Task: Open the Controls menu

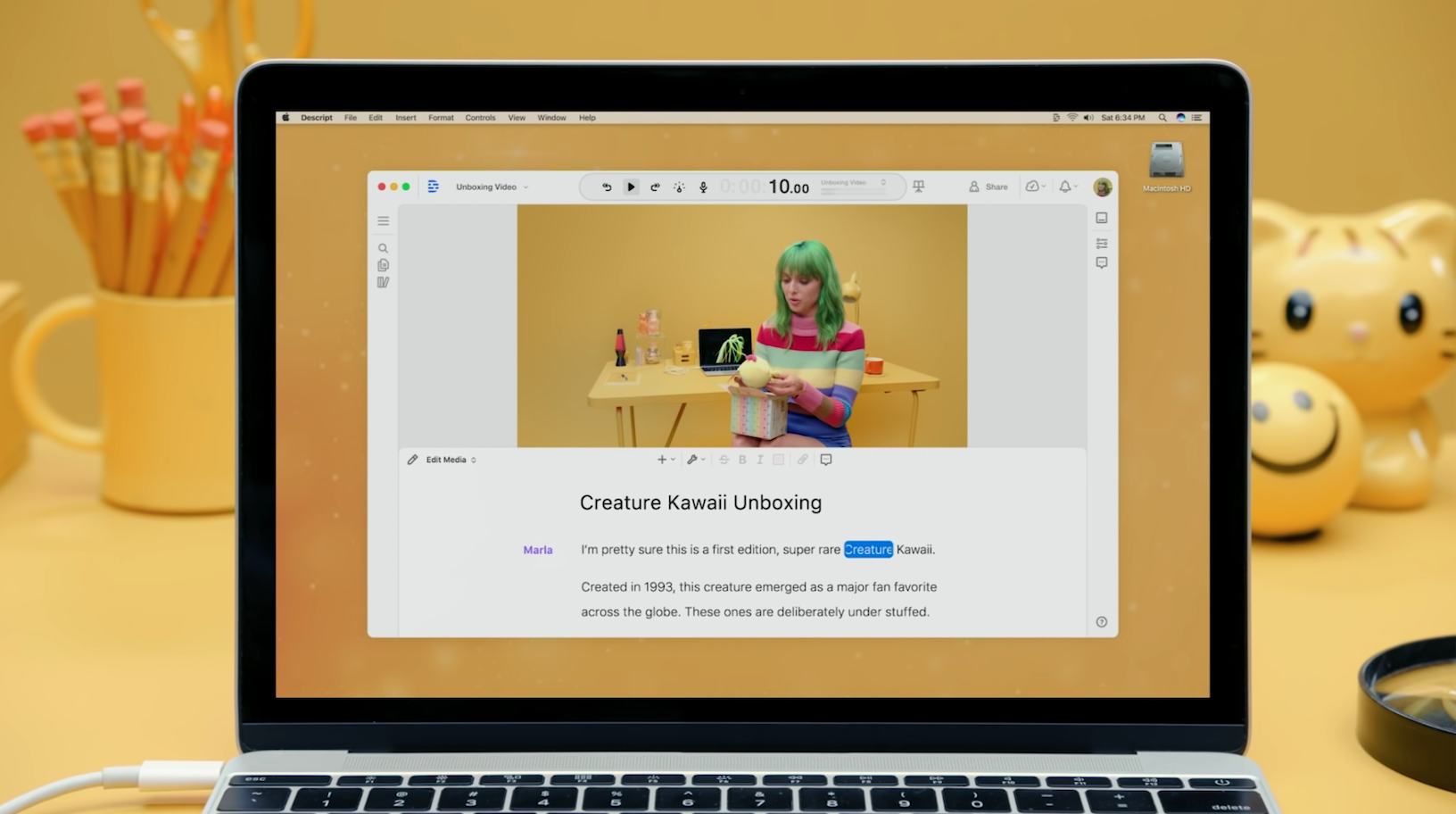Action: (480, 118)
